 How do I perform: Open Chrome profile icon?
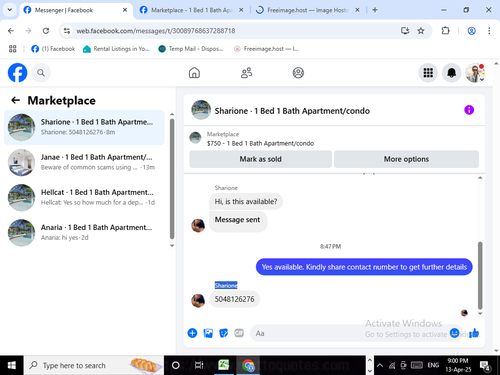(x=471, y=31)
